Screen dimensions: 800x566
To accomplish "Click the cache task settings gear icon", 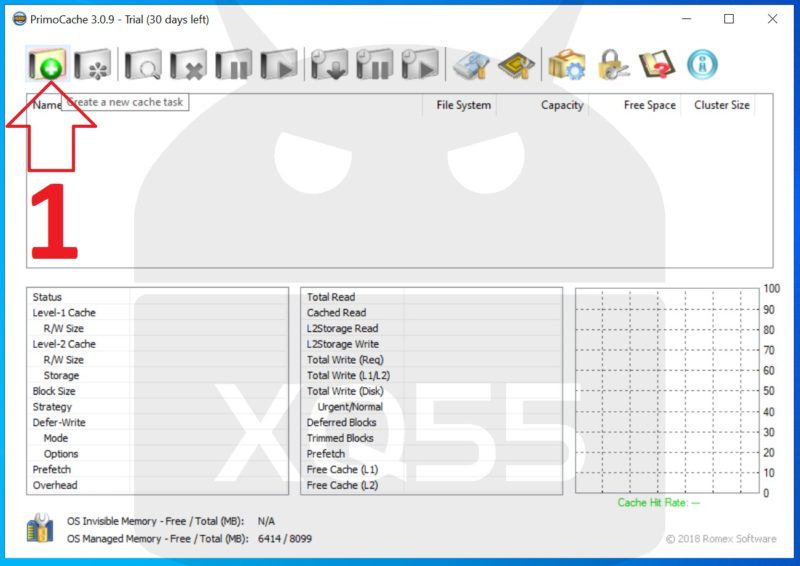I will (93, 66).
